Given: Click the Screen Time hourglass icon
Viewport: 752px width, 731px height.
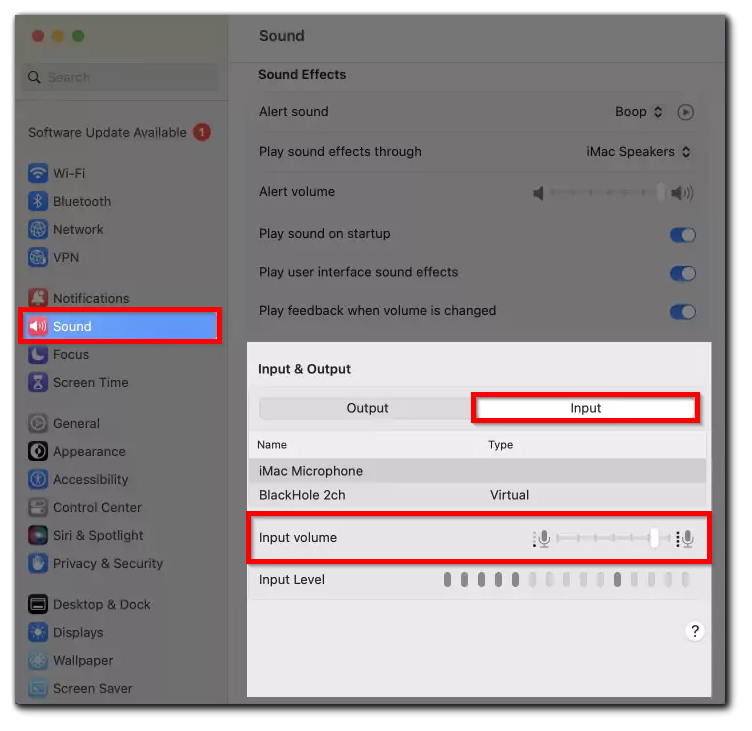Looking at the screenshot, I should 38,383.
